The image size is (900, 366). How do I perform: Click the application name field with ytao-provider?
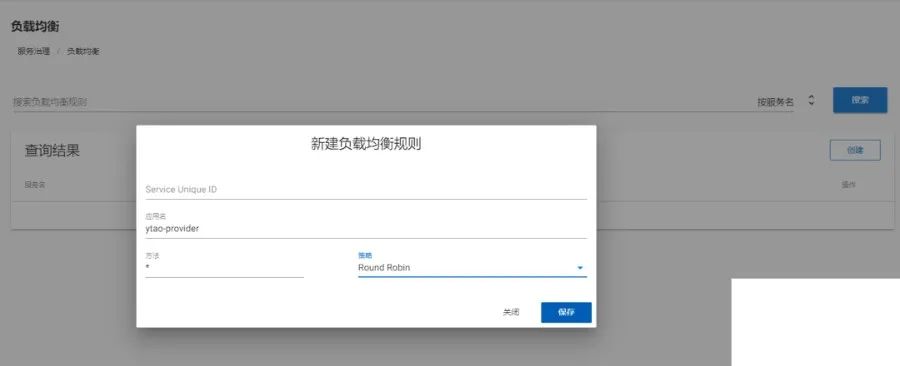pyautogui.click(x=366, y=228)
